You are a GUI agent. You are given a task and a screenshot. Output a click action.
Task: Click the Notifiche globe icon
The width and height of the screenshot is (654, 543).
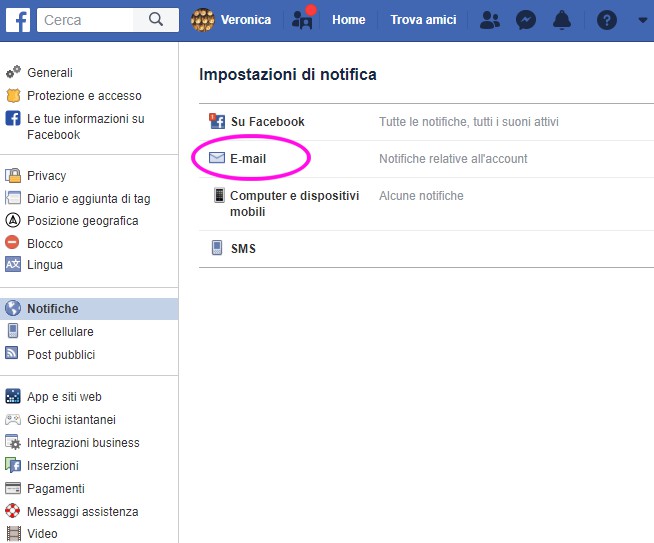13,308
